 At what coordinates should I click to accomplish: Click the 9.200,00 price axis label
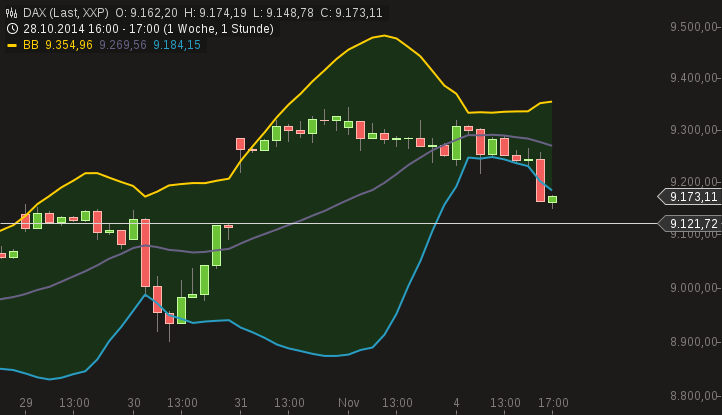[694, 182]
